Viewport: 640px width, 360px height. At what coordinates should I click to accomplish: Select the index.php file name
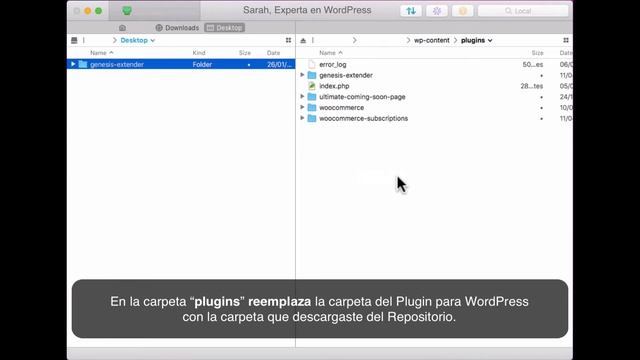(x=334, y=86)
